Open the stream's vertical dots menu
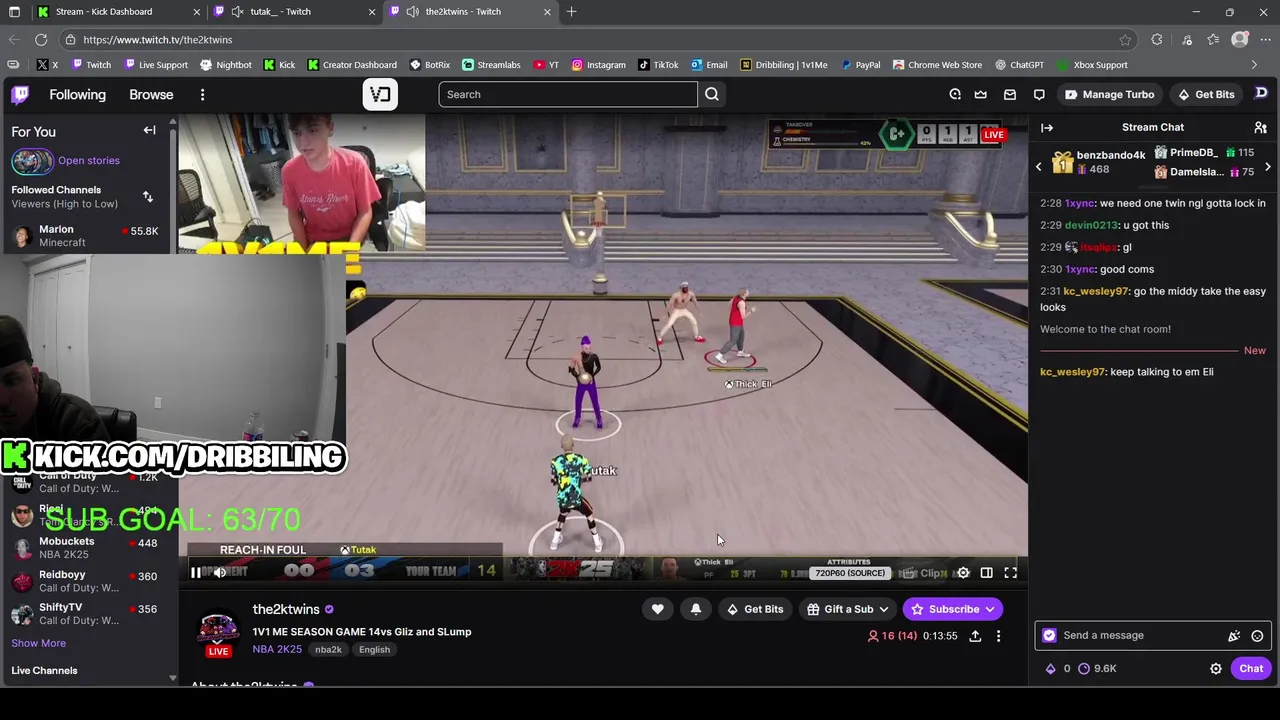 pyautogui.click(x=998, y=636)
